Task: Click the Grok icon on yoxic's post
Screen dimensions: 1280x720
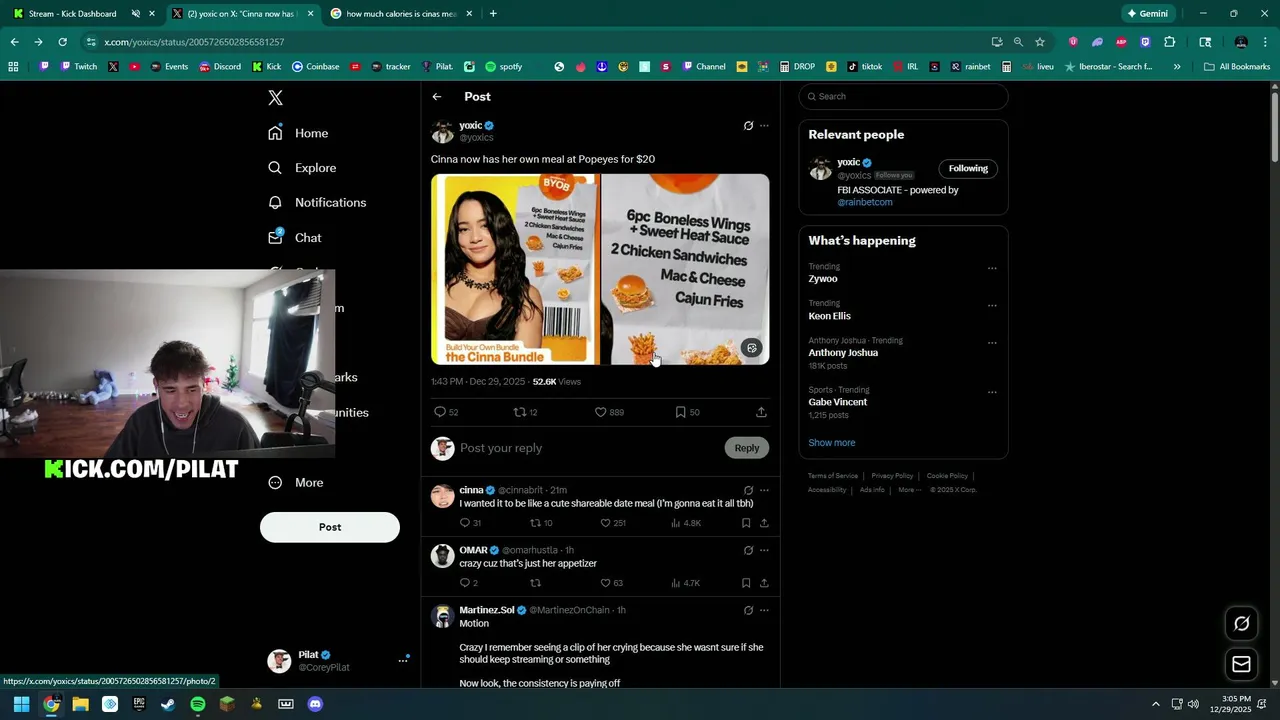Action: 748,126
